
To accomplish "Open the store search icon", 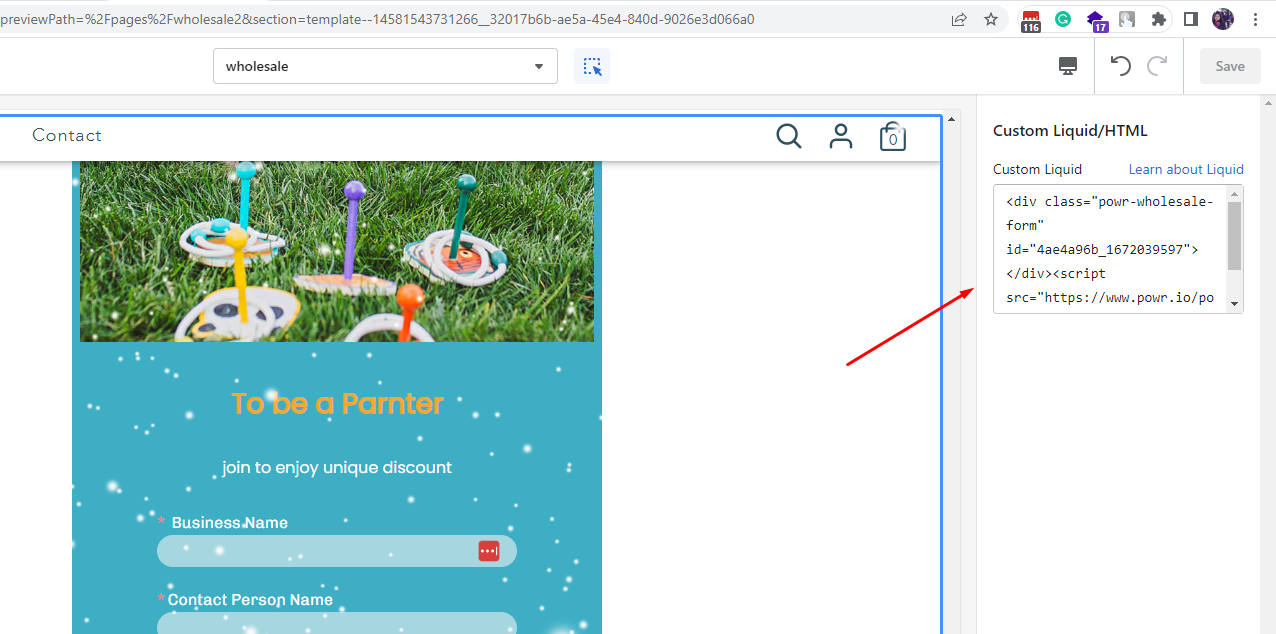I will tap(789, 136).
